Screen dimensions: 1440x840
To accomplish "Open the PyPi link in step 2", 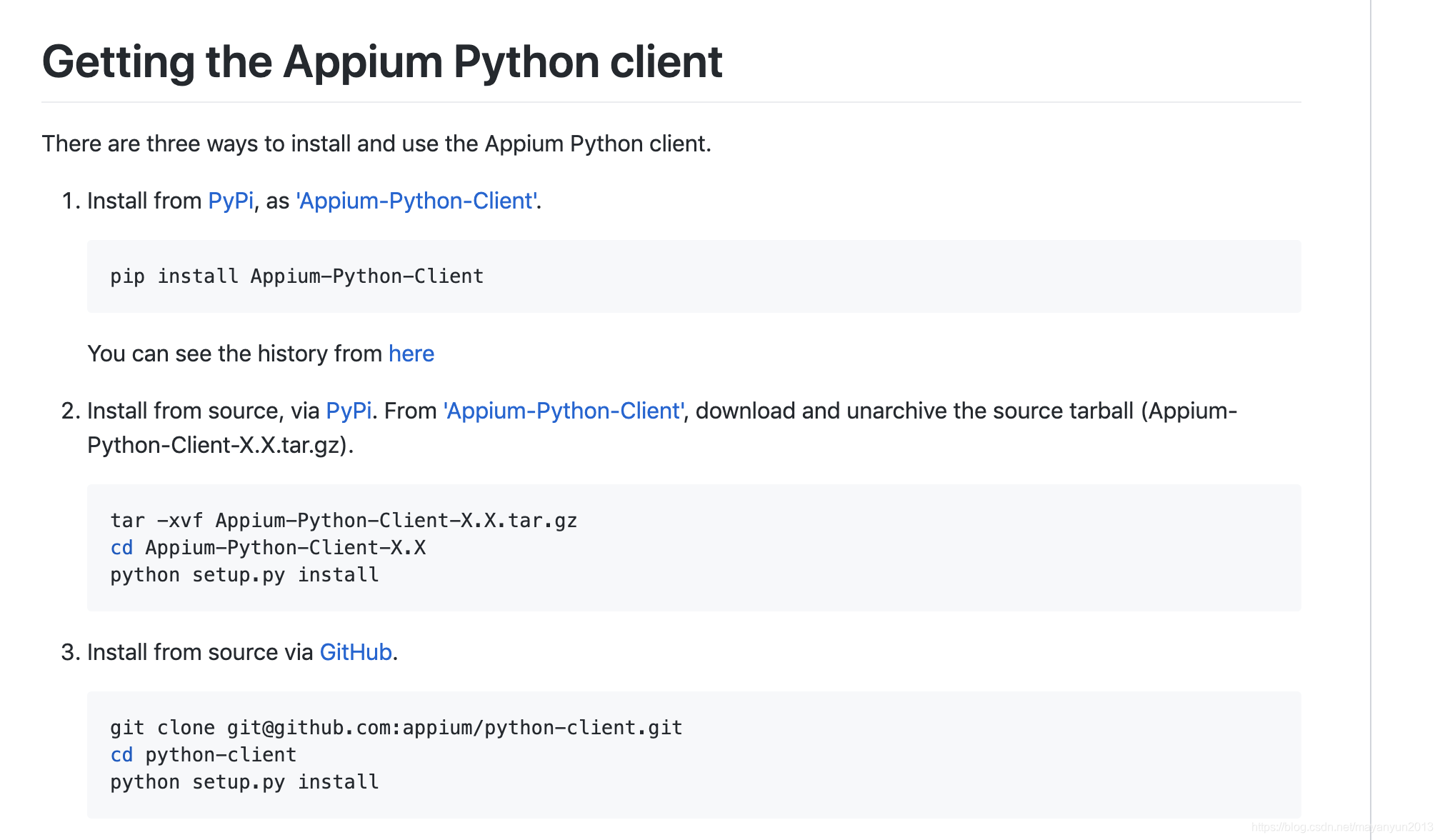I will pos(349,411).
